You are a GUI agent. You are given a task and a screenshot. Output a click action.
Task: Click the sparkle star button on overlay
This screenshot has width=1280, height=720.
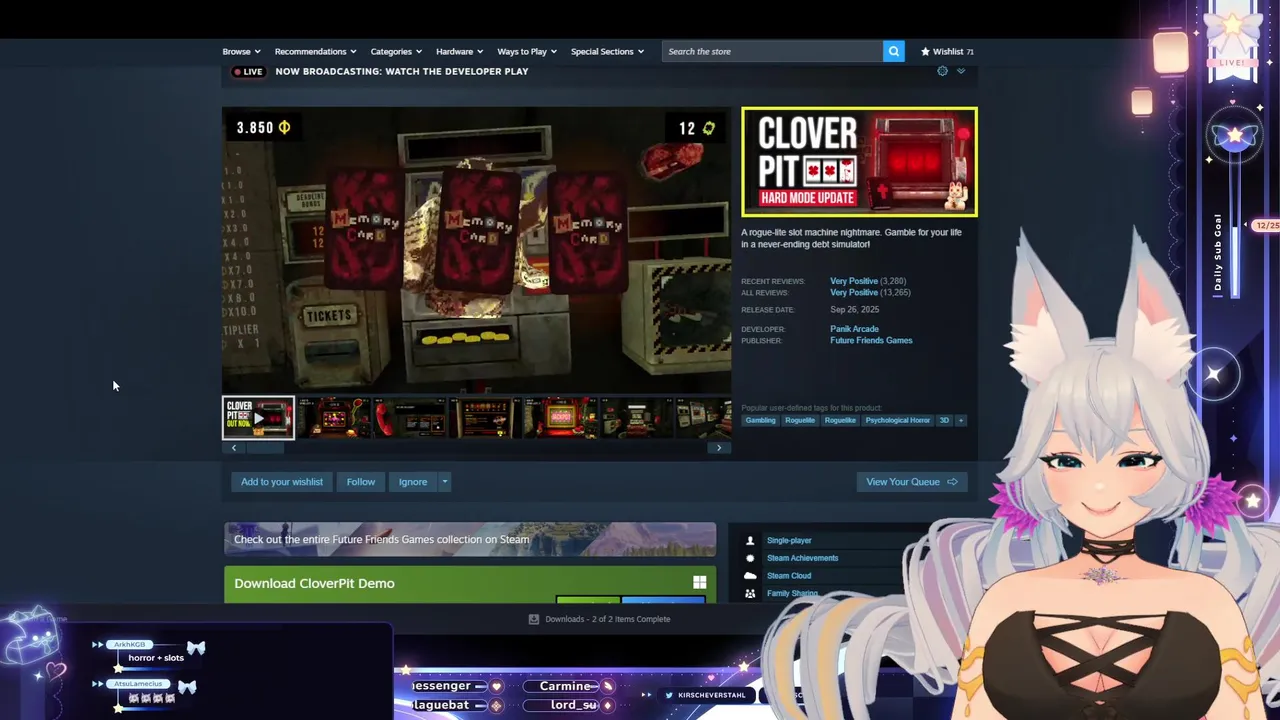pos(1214,374)
